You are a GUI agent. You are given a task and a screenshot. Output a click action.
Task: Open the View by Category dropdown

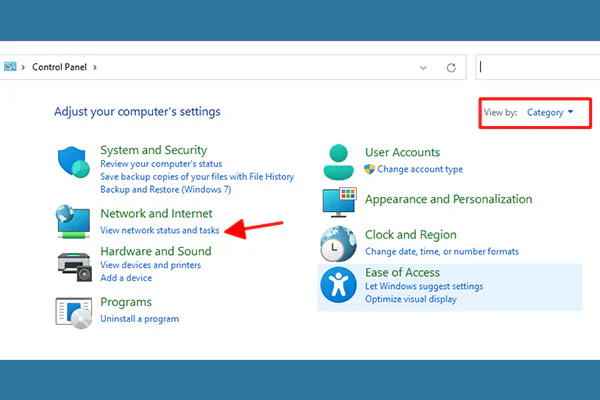pos(550,113)
